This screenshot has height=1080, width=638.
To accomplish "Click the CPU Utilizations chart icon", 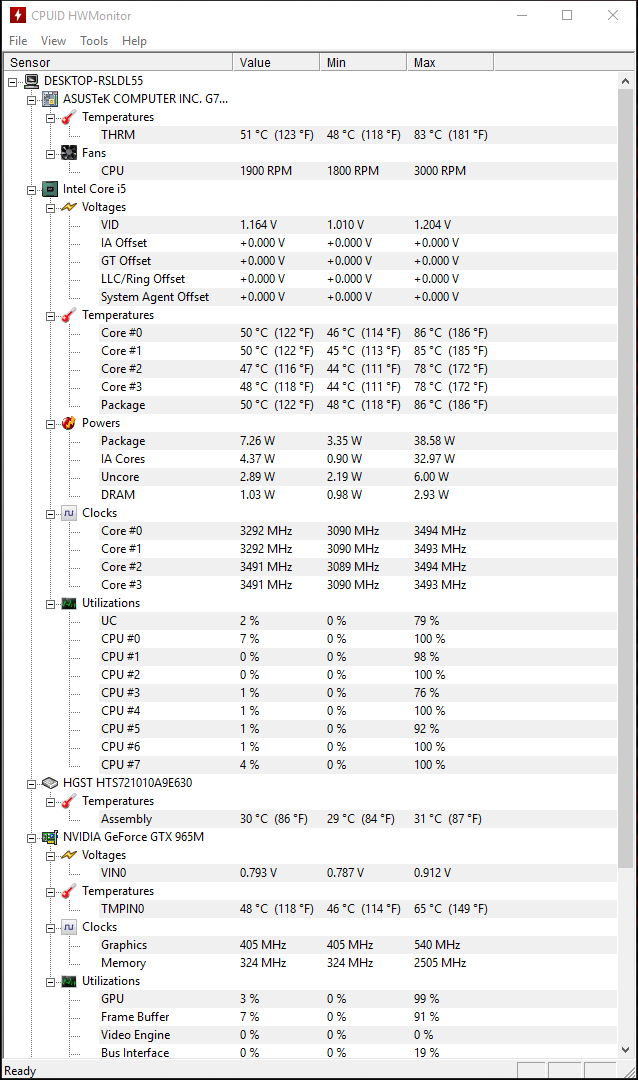I will (x=68, y=603).
